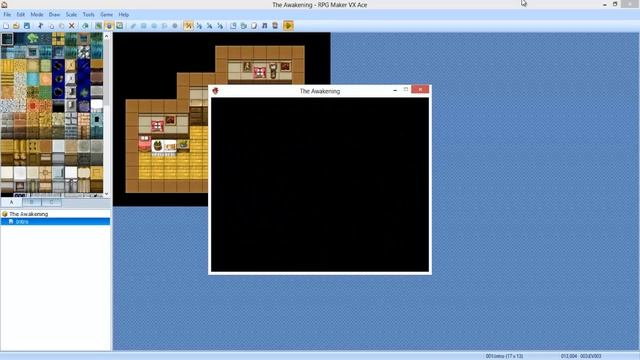Open the Script Editor toolbar icon

(254, 26)
